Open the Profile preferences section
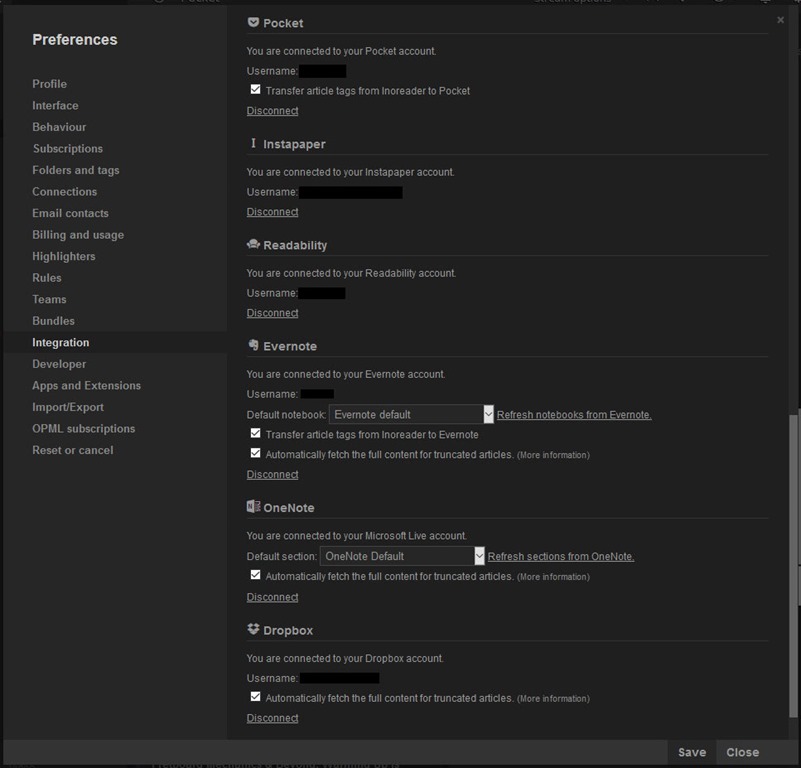 tap(50, 84)
